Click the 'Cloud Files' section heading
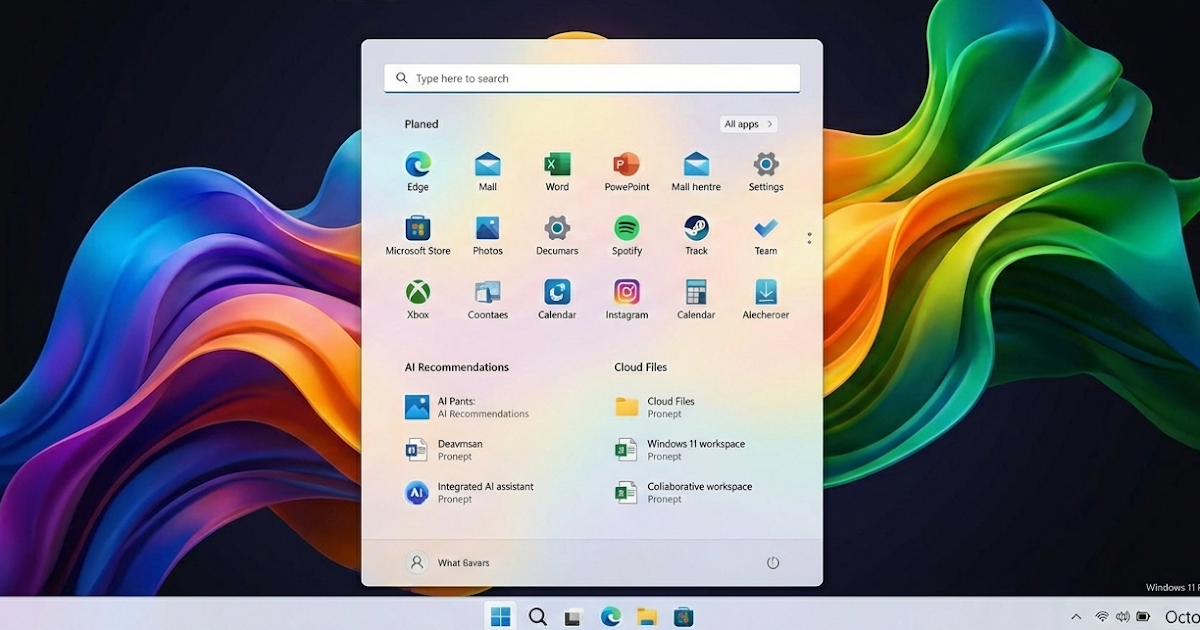1200x630 pixels. coord(641,367)
